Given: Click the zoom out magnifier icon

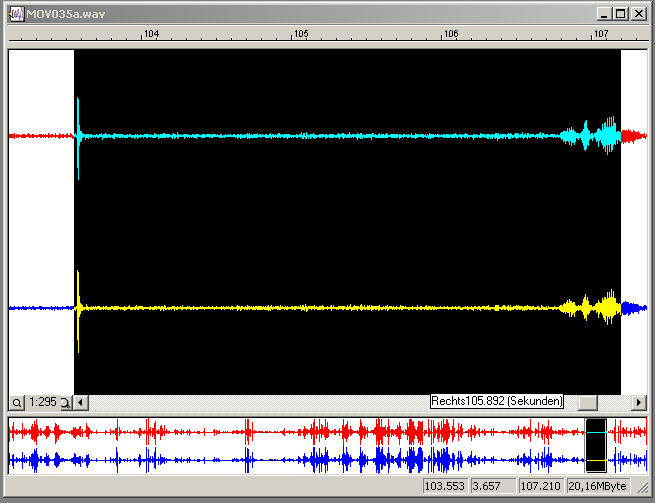Looking at the screenshot, I should [x=17, y=403].
